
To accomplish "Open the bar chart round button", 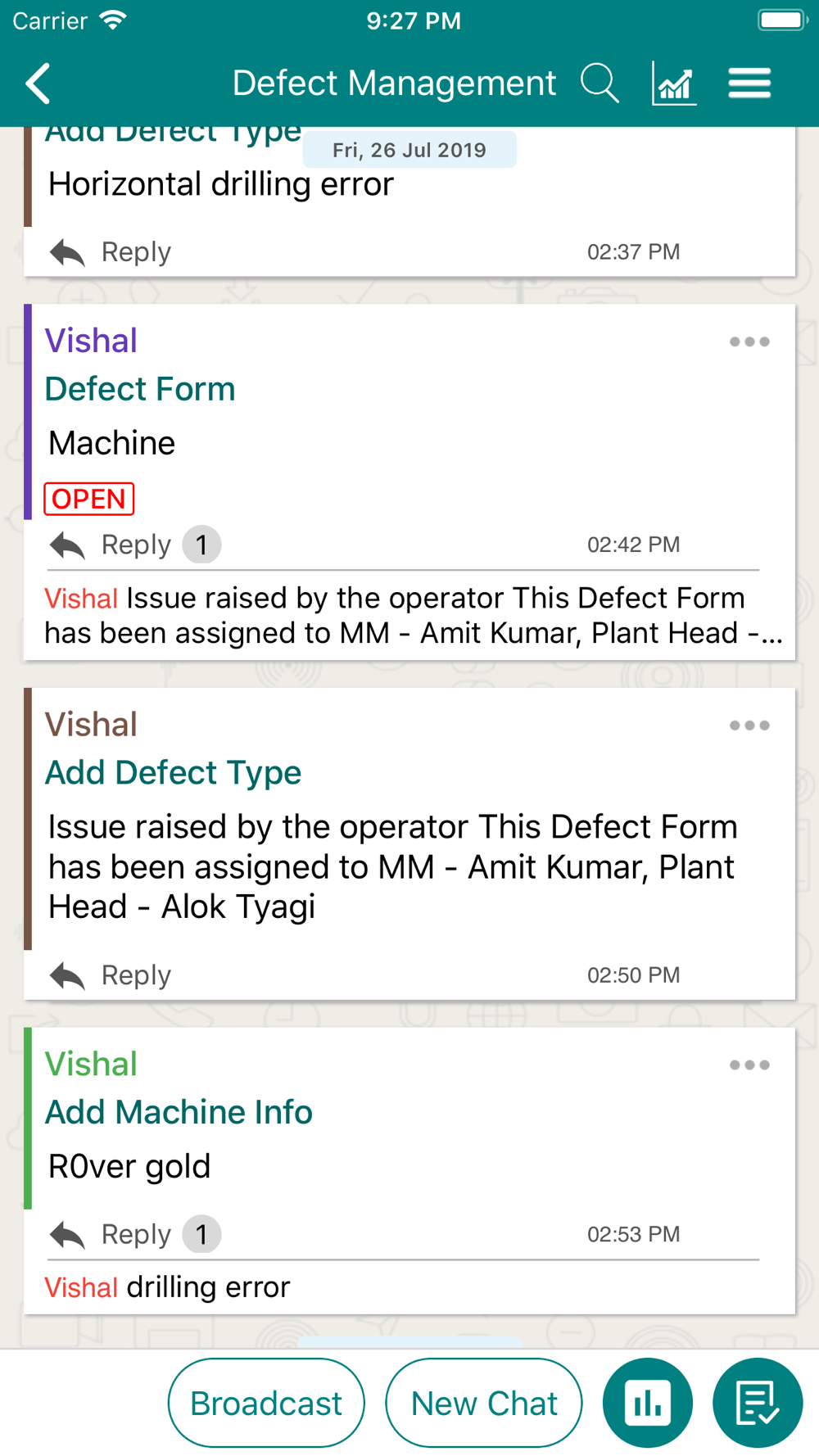I will tap(648, 1403).
